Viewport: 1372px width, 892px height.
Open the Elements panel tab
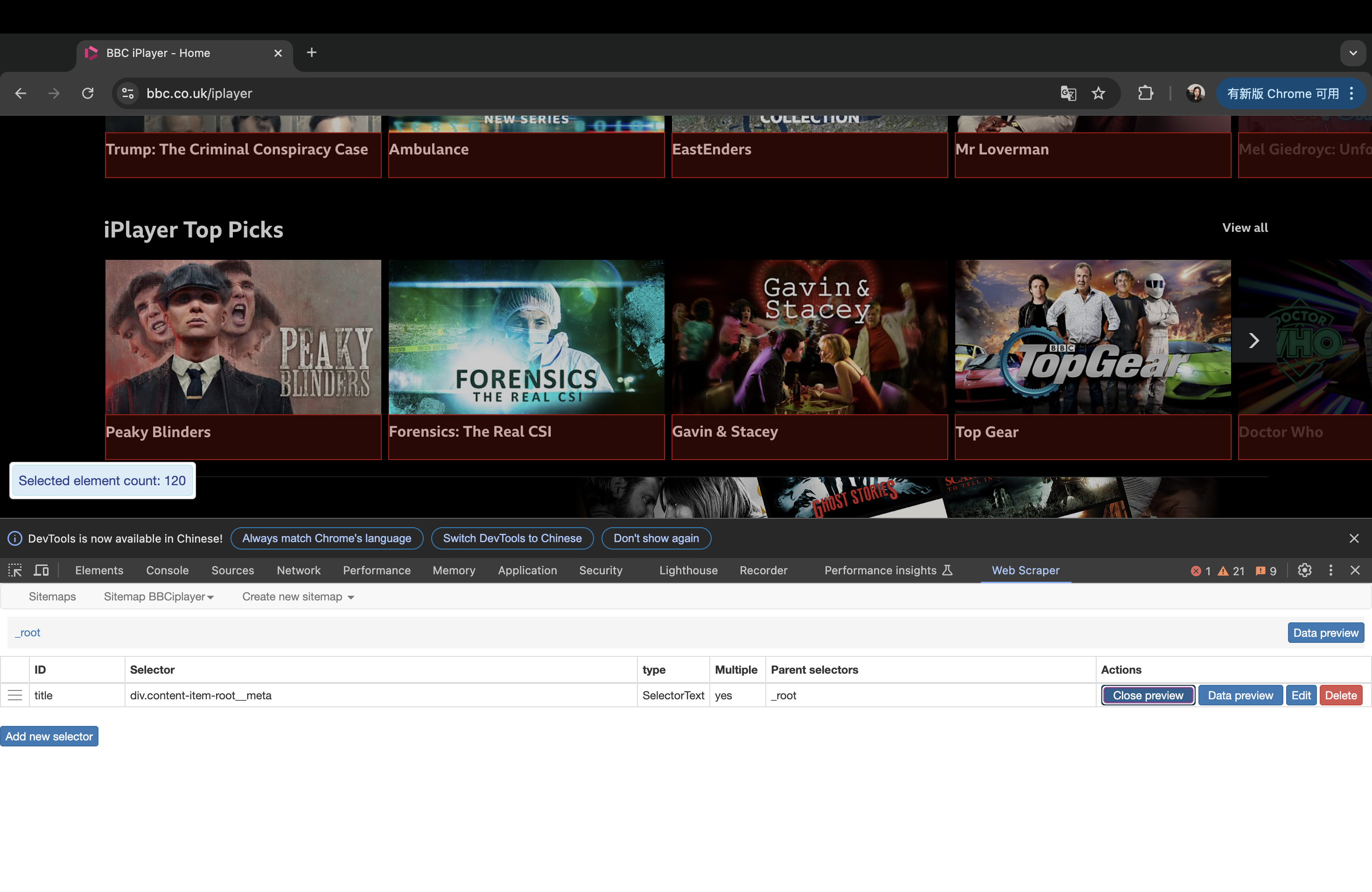[x=99, y=571]
